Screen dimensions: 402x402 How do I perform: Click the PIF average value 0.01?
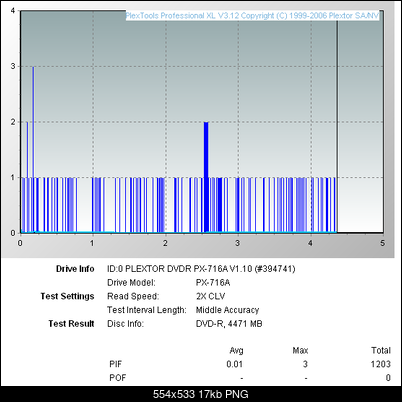[x=235, y=364]
